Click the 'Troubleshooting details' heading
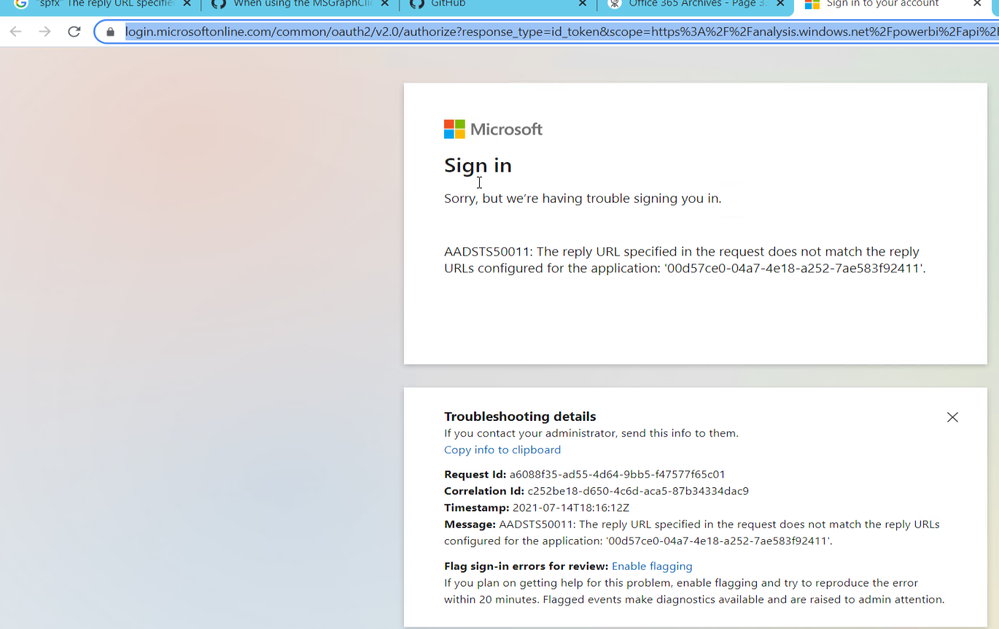 click(519, 416)
